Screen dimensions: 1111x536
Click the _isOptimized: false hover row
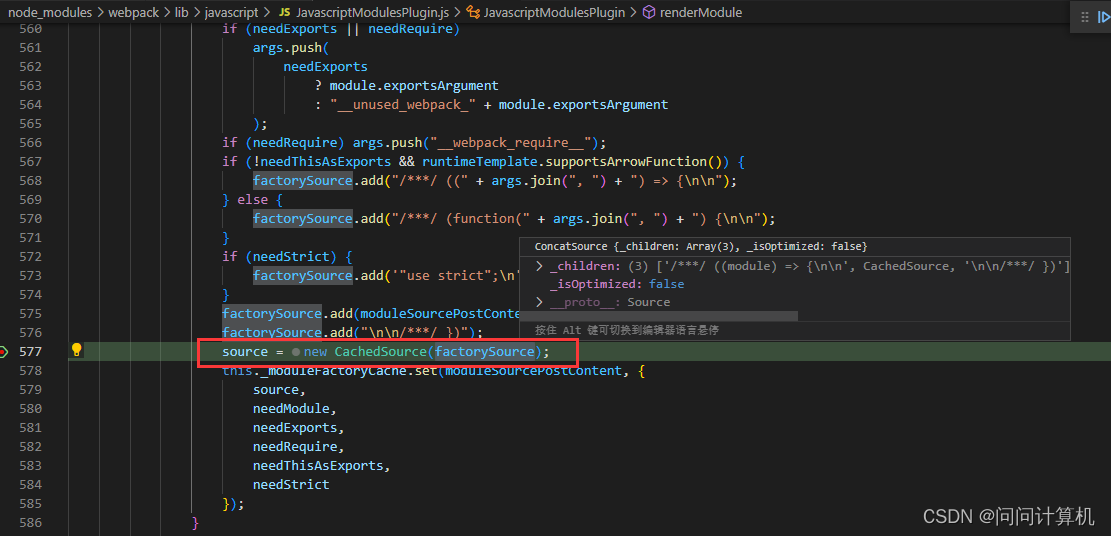(x=616, y=284)
